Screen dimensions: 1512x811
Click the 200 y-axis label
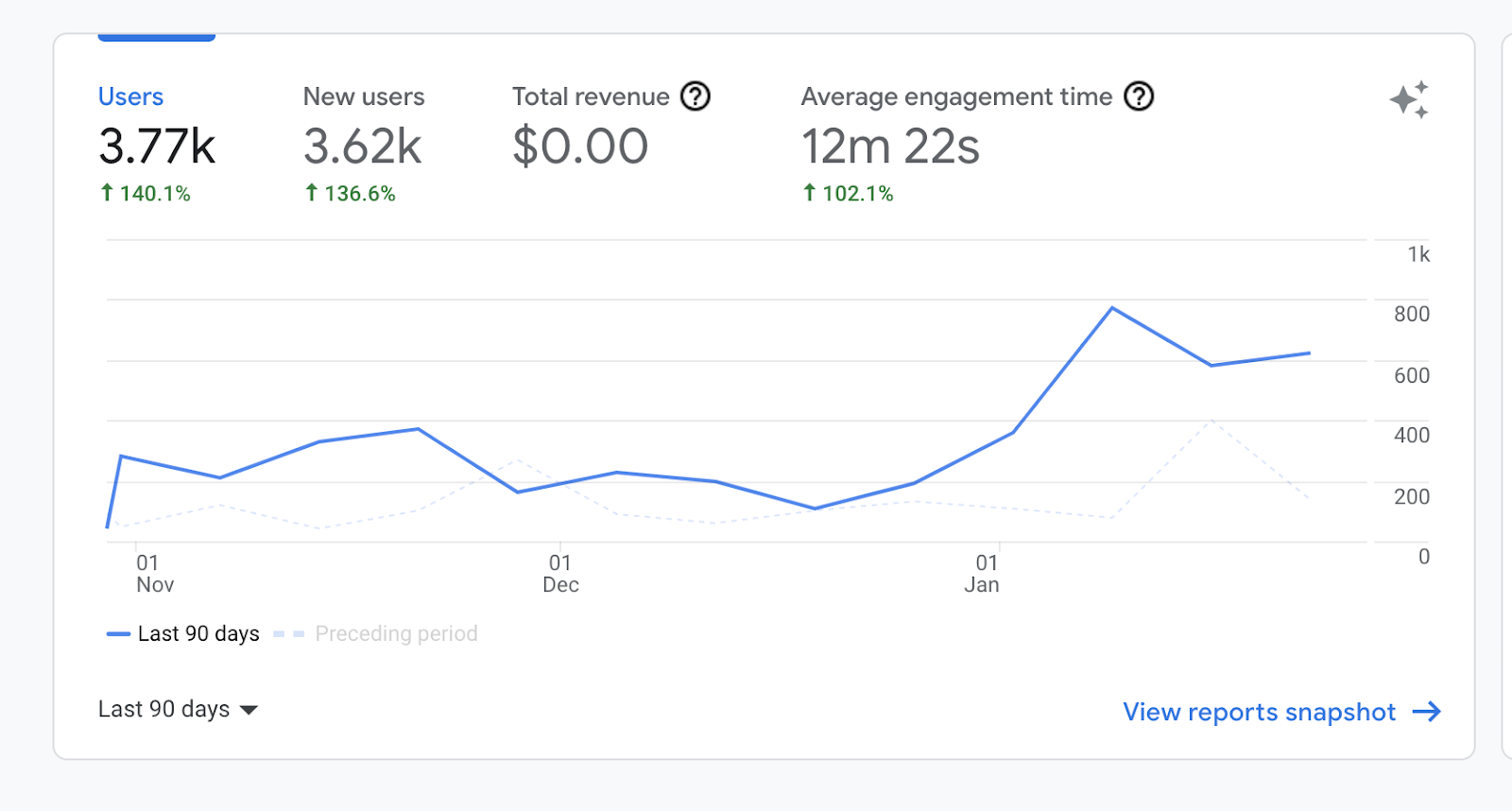click(1412, 496)
